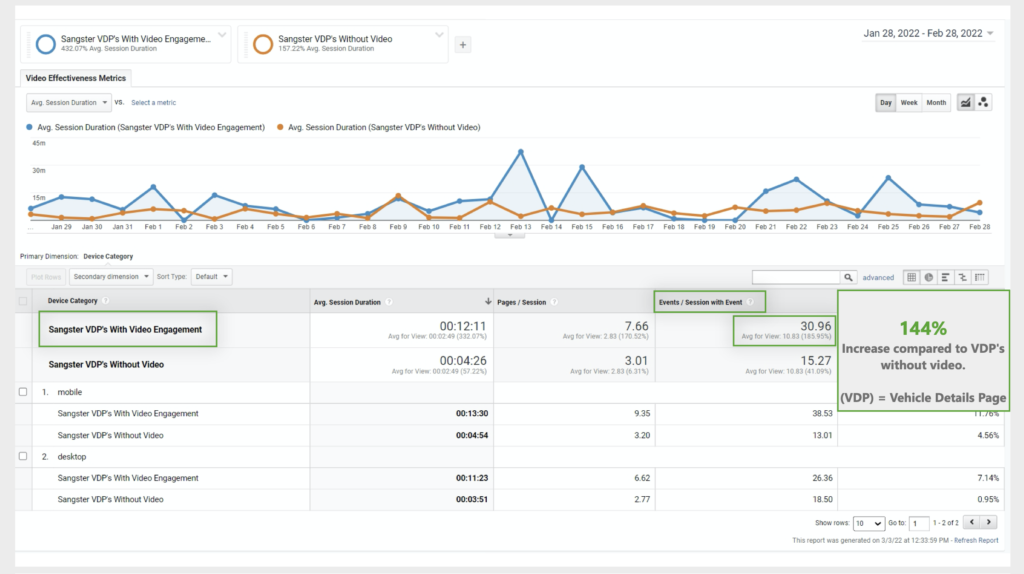Viewport: 1024px width, 574px height.
Task: Click sort arrow on Avg. Session Duration
Action: tap(488, 302)
